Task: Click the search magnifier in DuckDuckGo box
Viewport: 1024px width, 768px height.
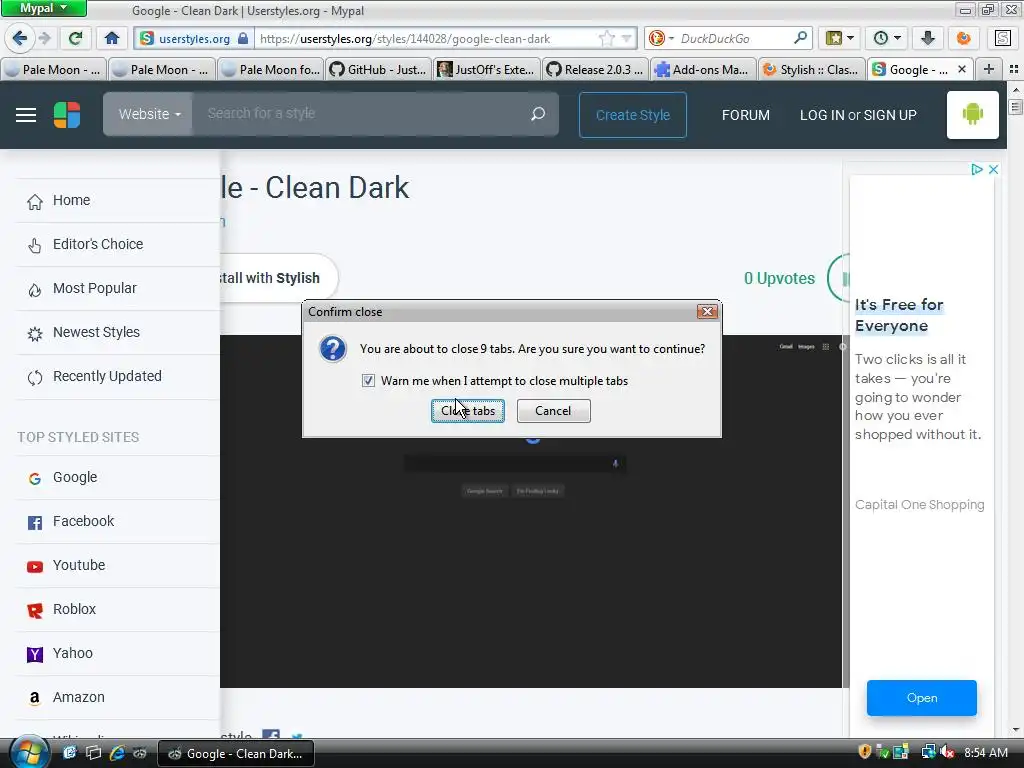Action: coord(800,38)
